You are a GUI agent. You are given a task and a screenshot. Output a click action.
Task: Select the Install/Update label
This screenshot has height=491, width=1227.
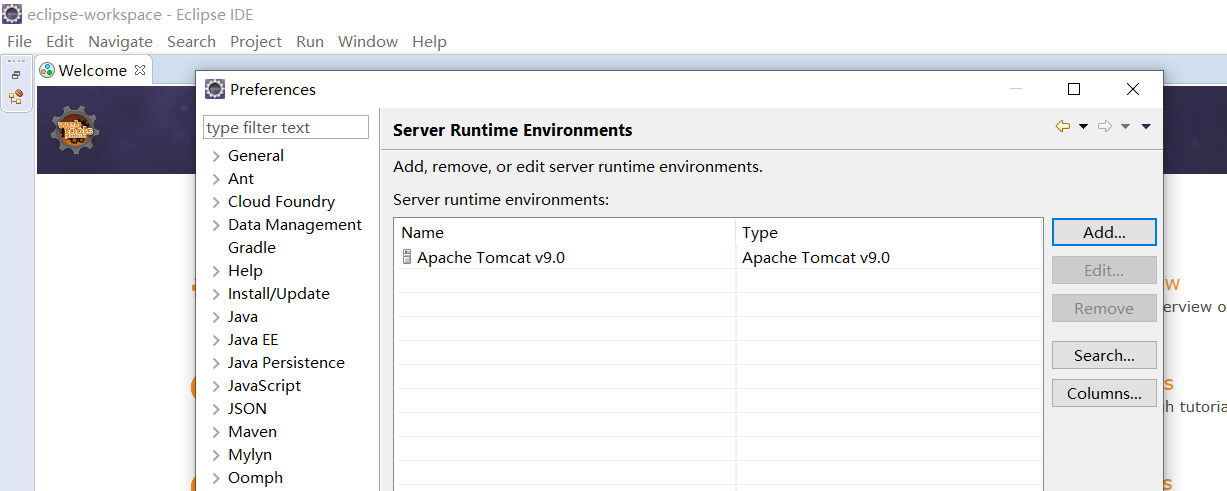pyautogui.click(x=279, y=294)
